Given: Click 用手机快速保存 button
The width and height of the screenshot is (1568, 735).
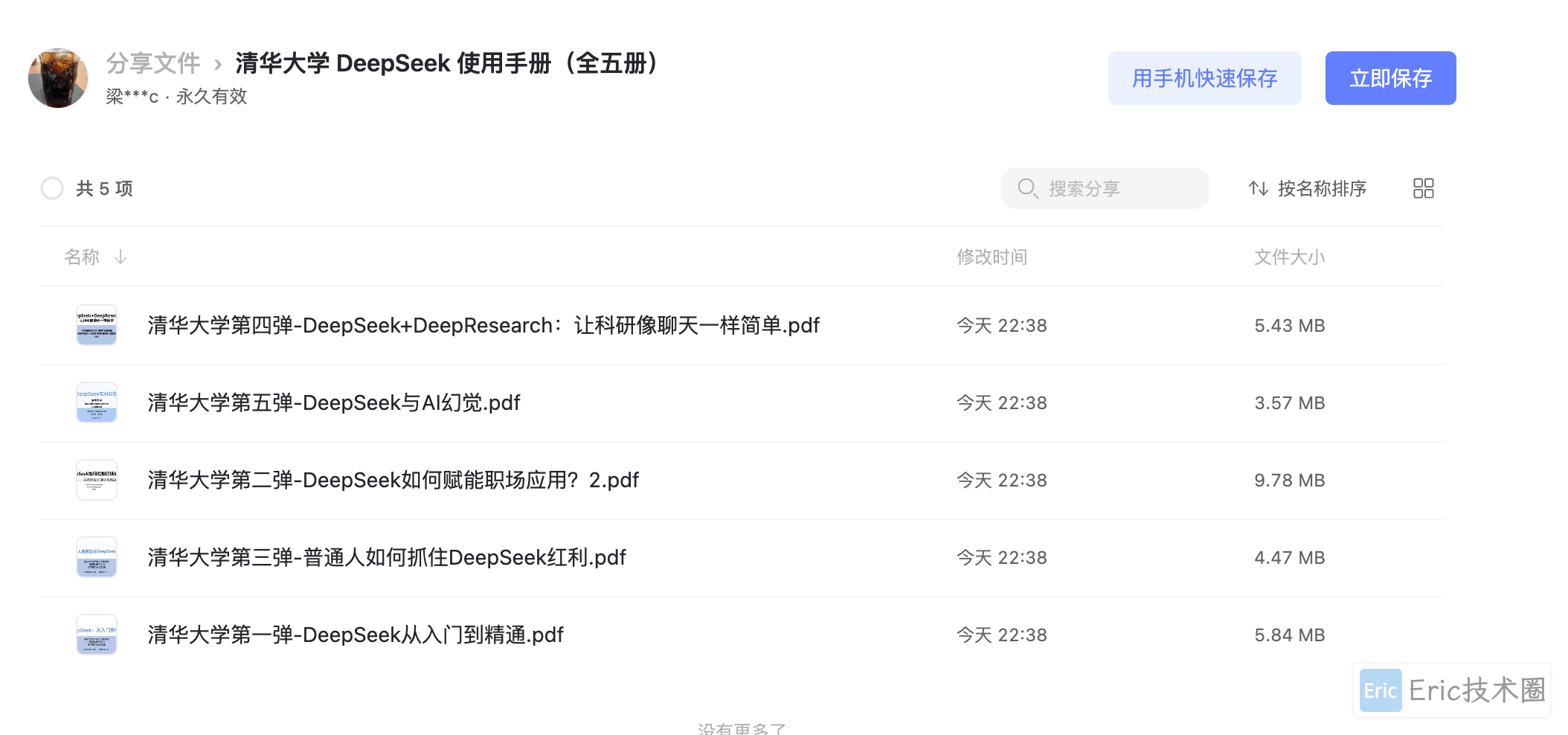Looking at the screenshot, I should tap(1204, 78).
